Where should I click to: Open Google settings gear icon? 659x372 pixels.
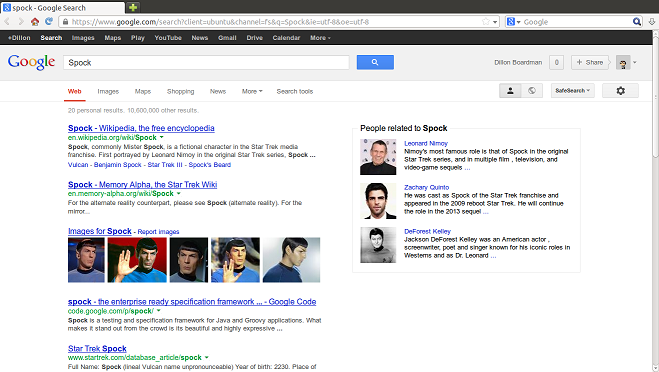(x=620, y=90)
